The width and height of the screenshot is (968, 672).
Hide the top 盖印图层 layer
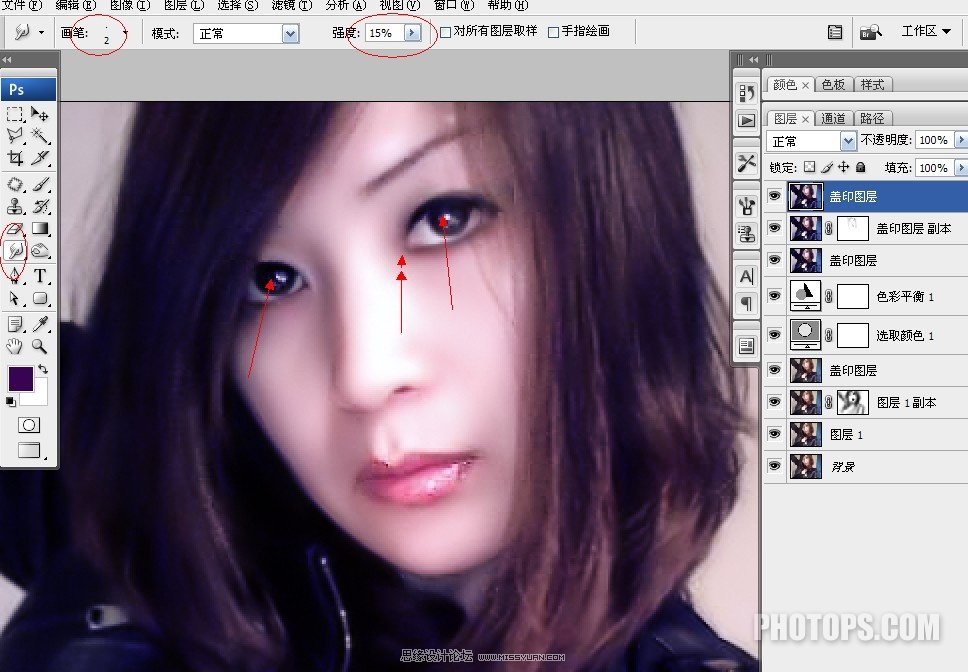point(774,196)
